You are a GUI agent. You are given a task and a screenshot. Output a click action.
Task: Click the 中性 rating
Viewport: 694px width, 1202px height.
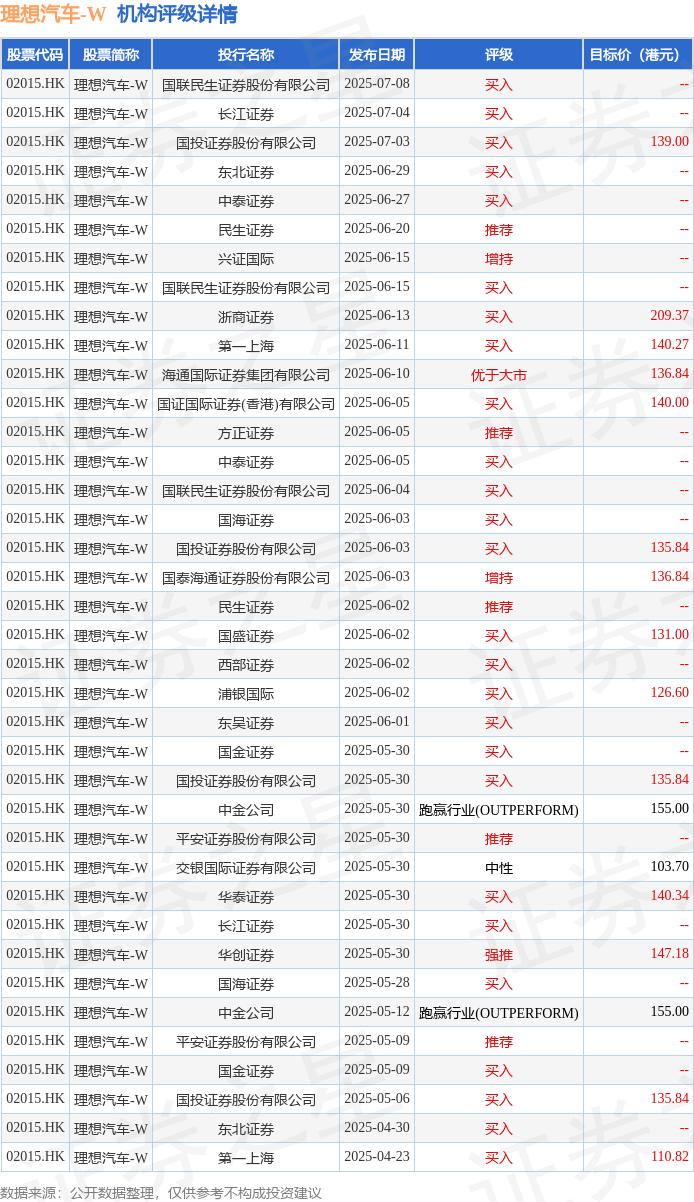498,868
